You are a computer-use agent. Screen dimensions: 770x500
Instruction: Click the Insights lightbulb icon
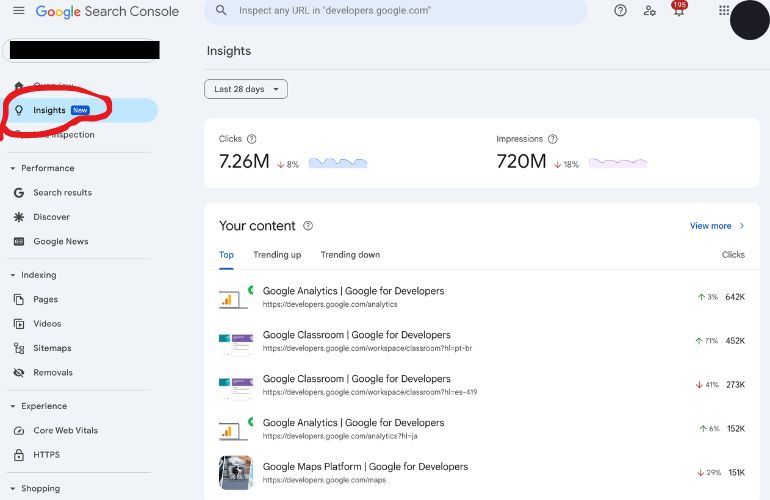point(19,110)
